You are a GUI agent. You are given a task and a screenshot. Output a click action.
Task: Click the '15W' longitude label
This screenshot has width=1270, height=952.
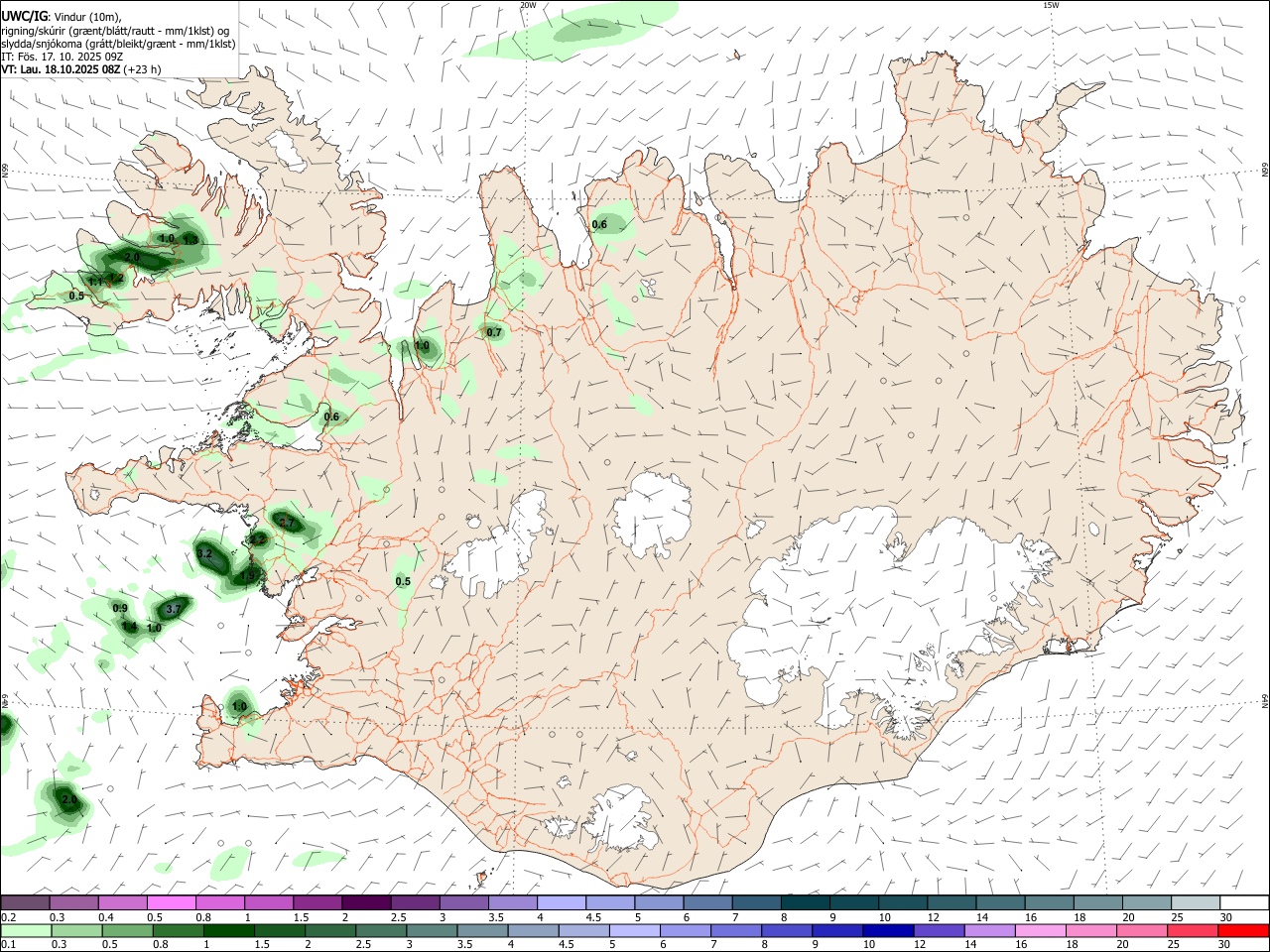coord(1051,5)
